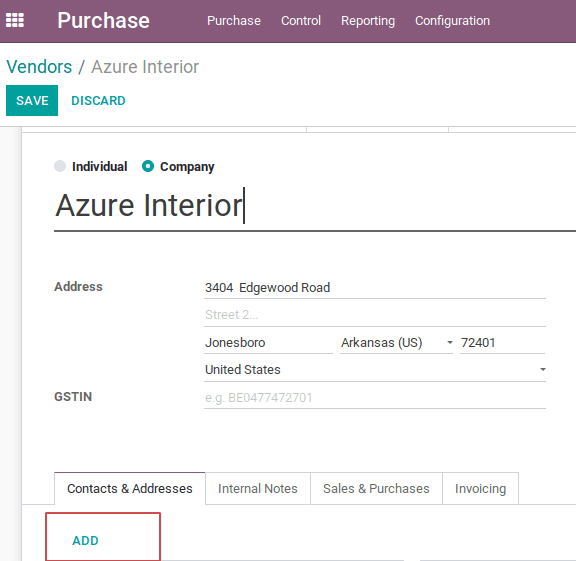Click the ADD contact button

point(85,540)
